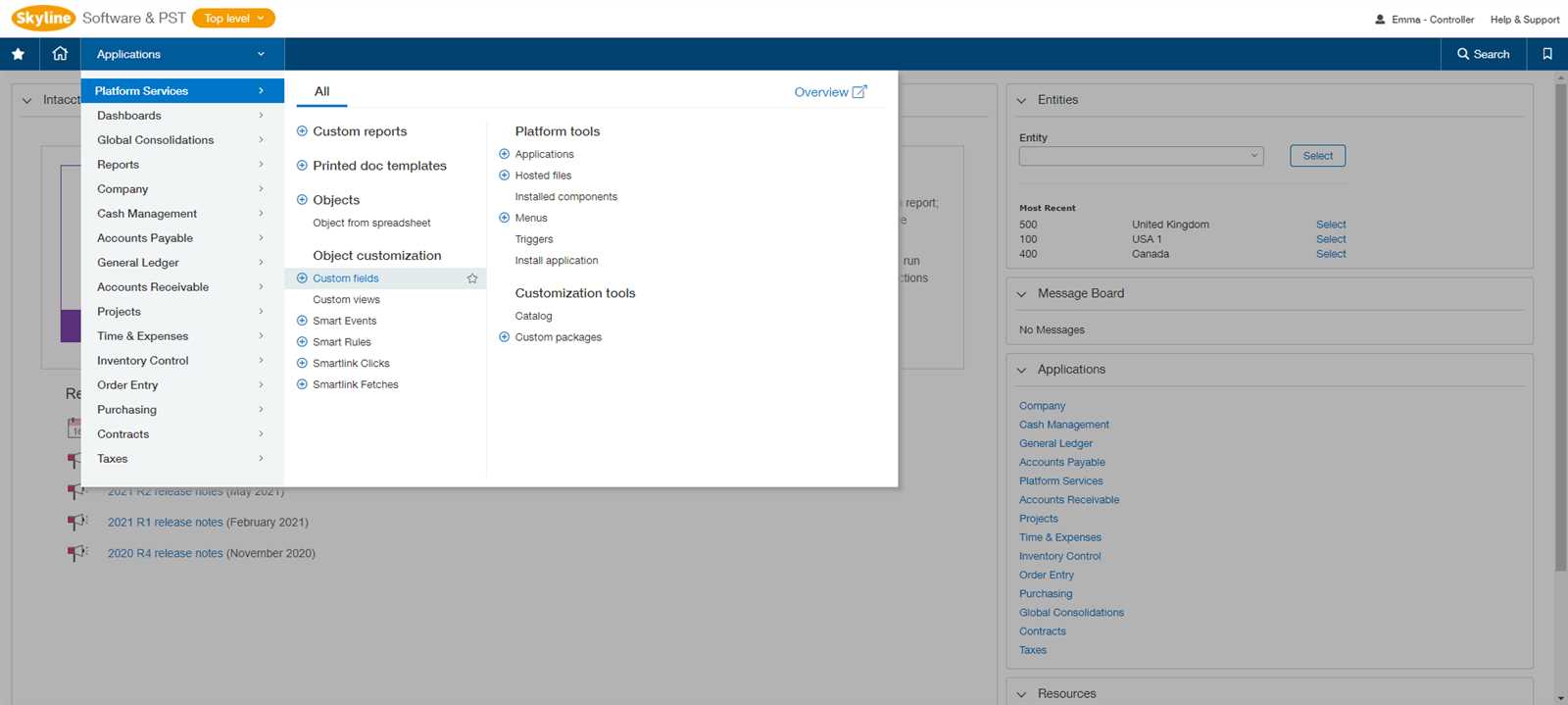Click the plus icon next to Menus
The width and height of the screenshot is (1568, 705).
(x=505, y=218)
